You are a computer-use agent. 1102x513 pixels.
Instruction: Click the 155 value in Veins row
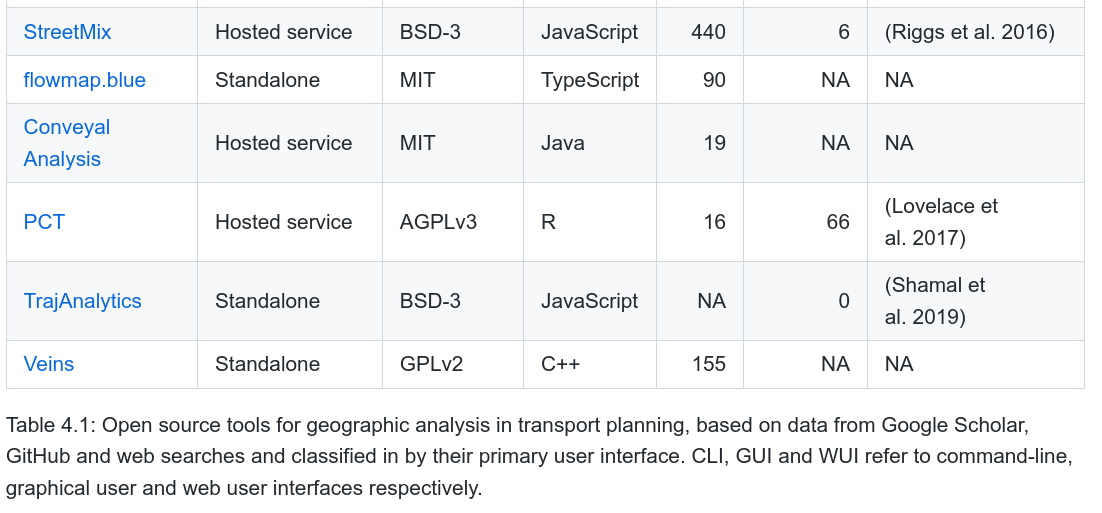[708, 364]
